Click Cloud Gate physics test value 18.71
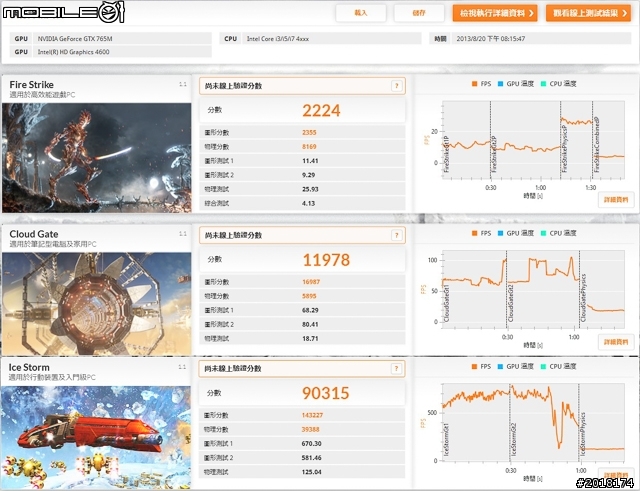640x491 pixels. [310, 338]
